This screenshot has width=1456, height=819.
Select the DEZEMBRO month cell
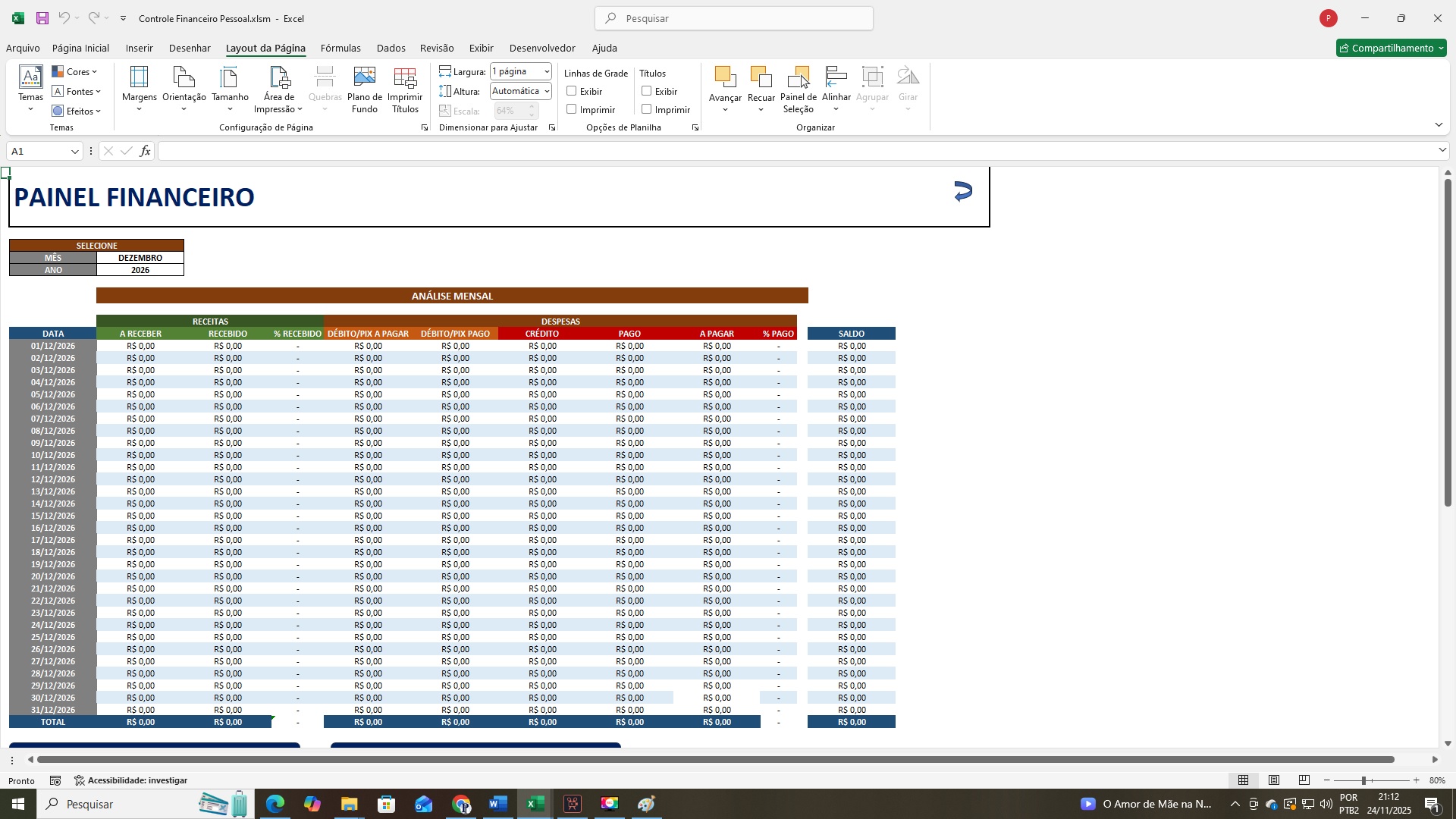(140, 258)
